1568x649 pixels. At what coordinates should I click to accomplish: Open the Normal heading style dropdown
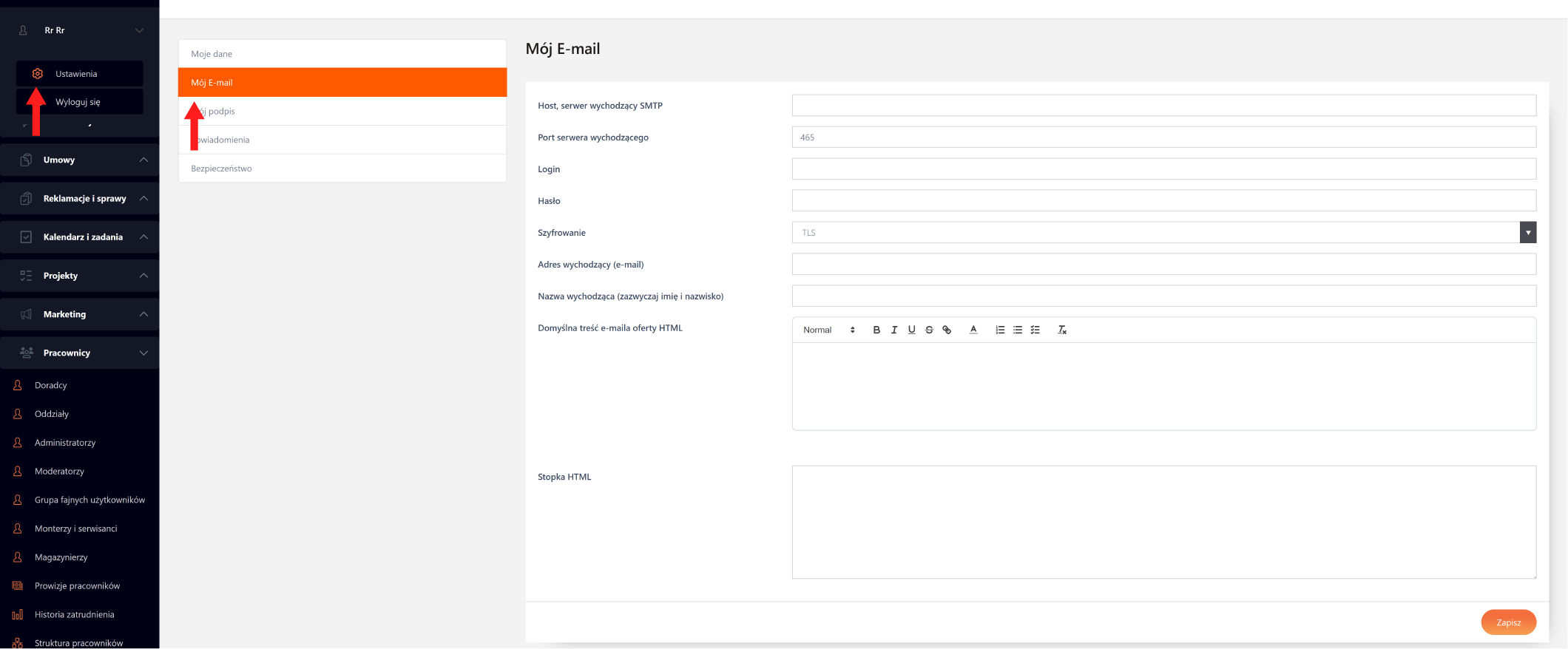coord(828,330)
